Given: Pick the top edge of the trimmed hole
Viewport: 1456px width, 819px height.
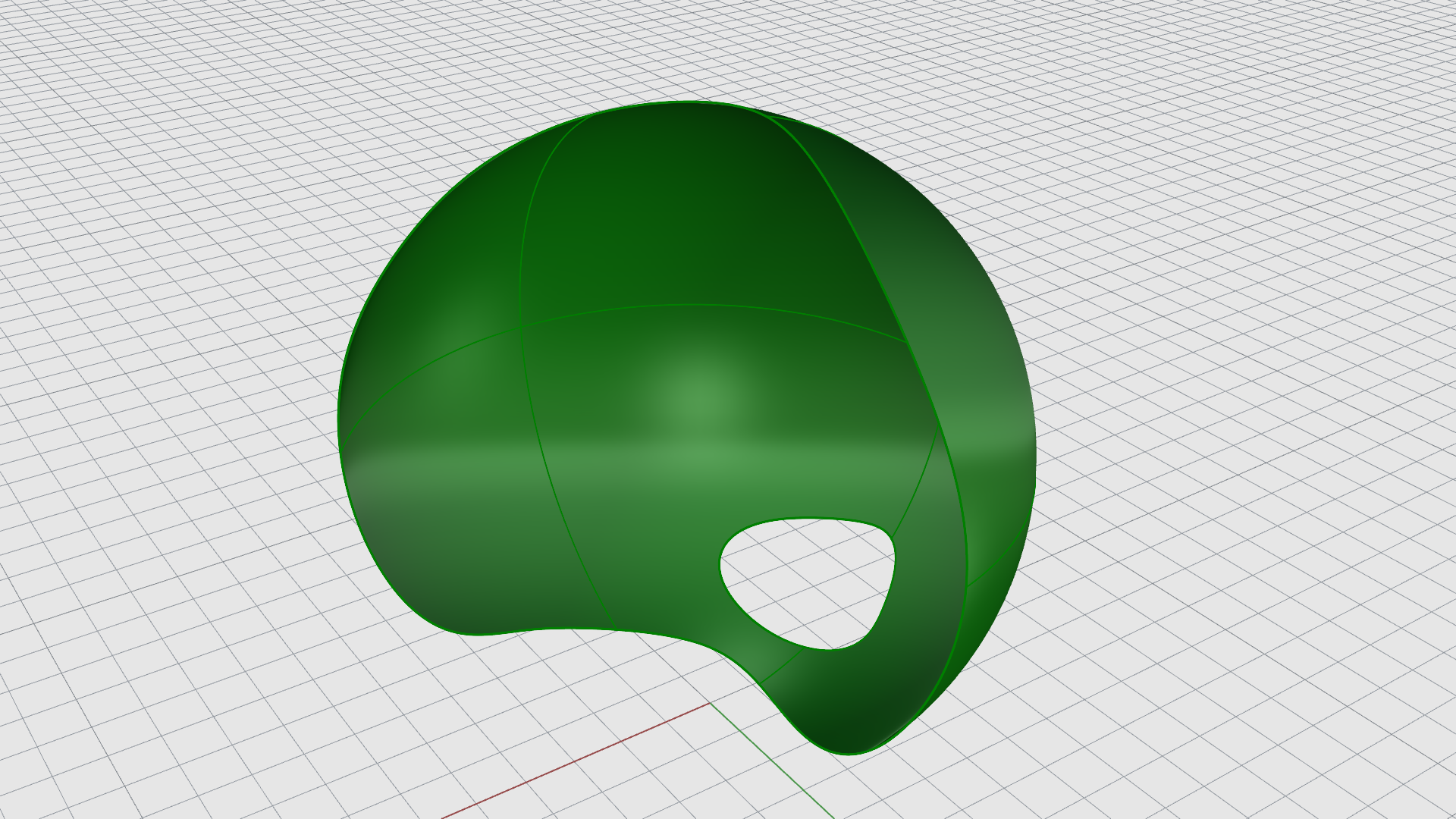Looking at the screenshot, I should (x=804, y=519).
